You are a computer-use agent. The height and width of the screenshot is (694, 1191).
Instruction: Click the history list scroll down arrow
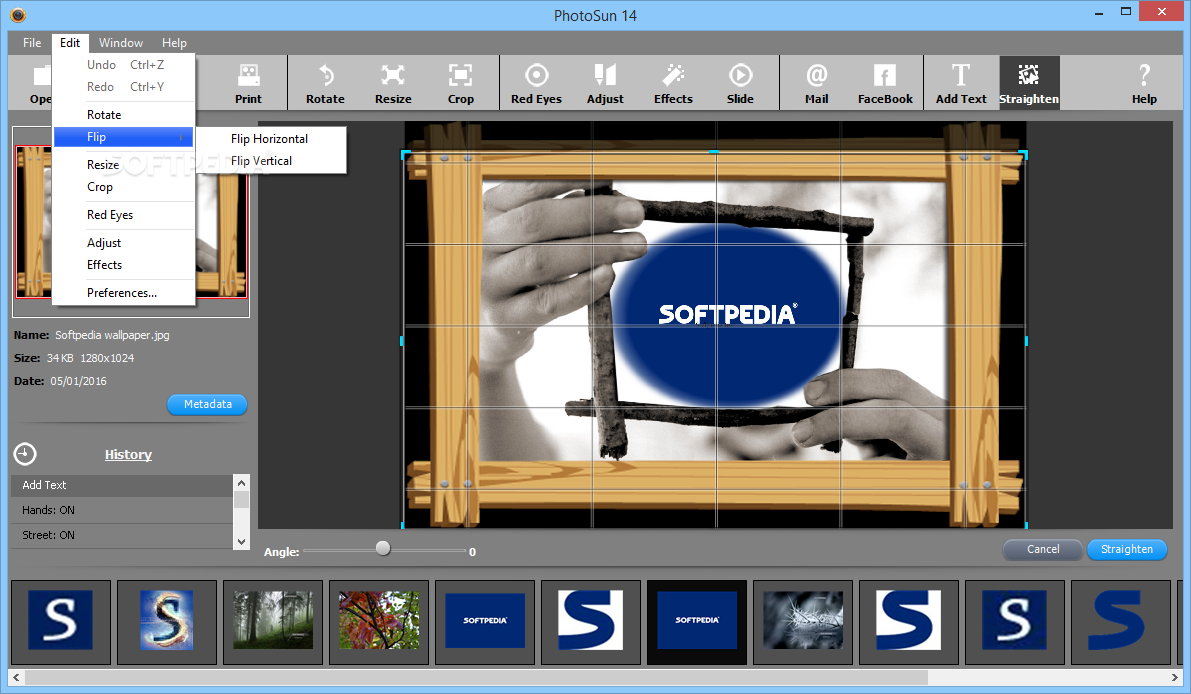click(242, 541)
